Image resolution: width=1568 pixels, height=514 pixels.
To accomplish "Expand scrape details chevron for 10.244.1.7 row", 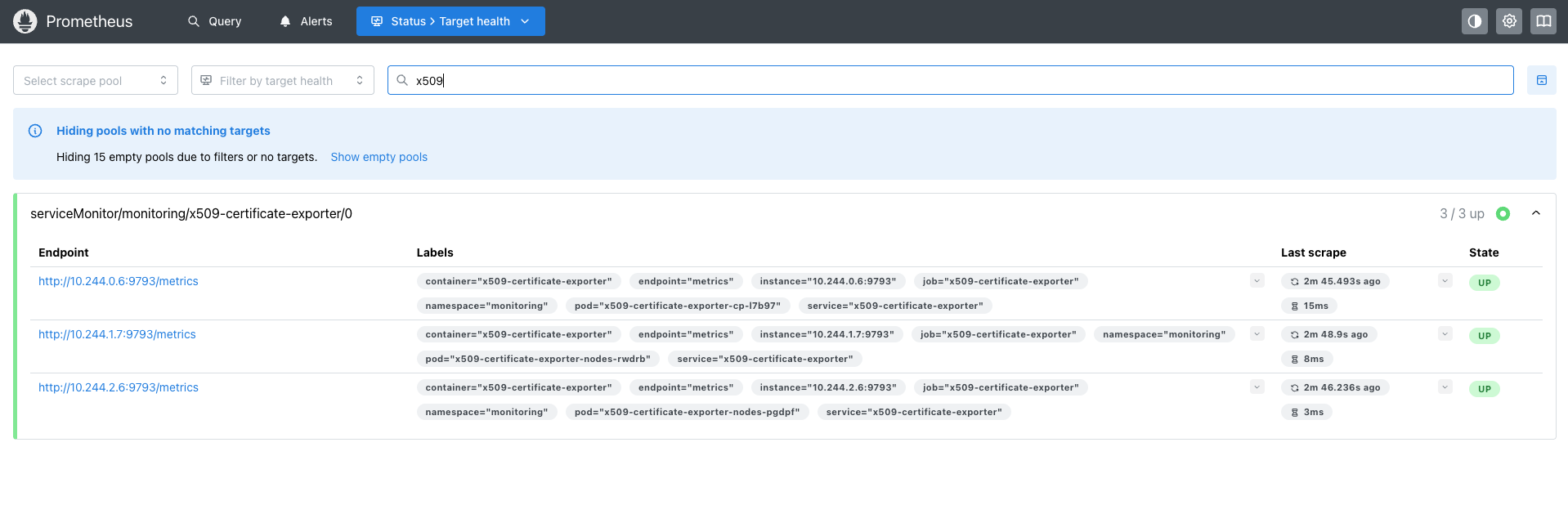I will point(1445,334).
